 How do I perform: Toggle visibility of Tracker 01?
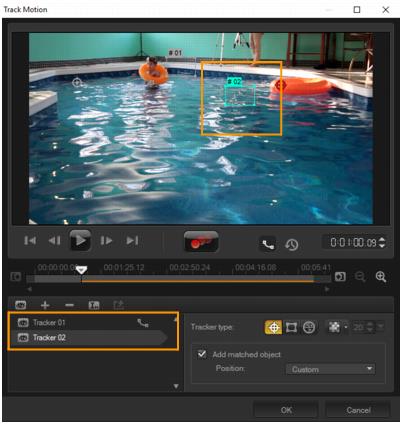tap(23, 322)
